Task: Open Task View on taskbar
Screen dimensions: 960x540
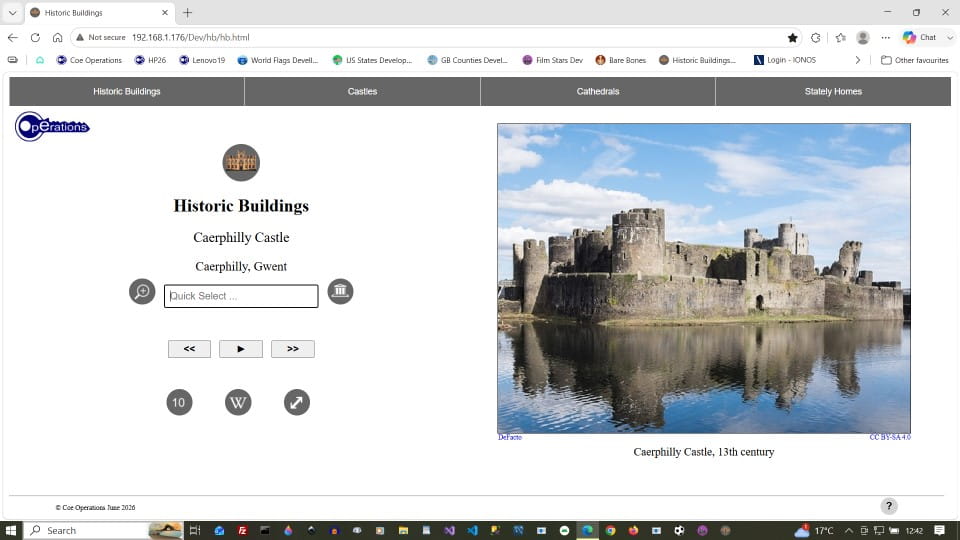Action: pos(195,530)
